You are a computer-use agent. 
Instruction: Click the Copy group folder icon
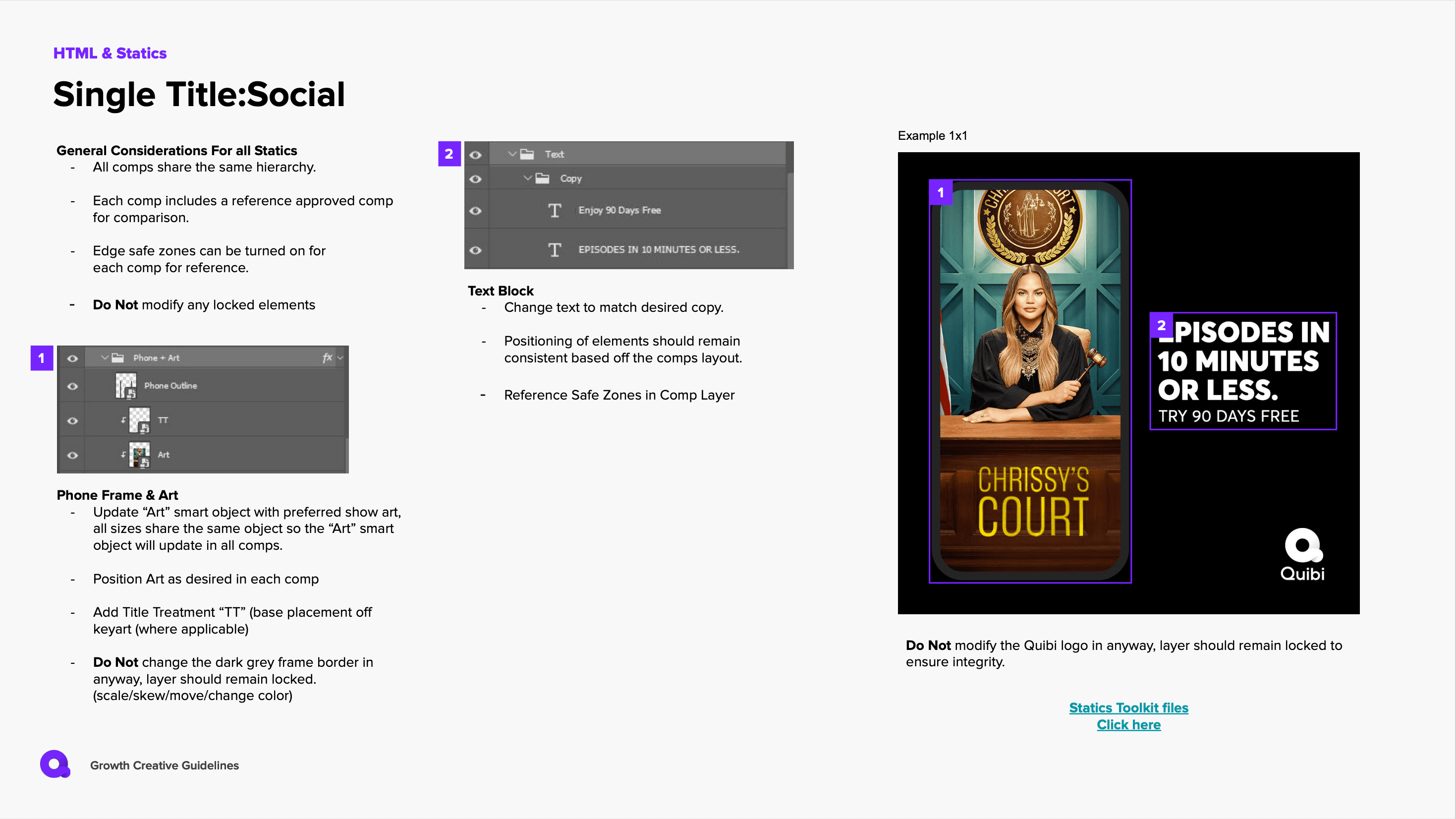click(x=543, y=178)
